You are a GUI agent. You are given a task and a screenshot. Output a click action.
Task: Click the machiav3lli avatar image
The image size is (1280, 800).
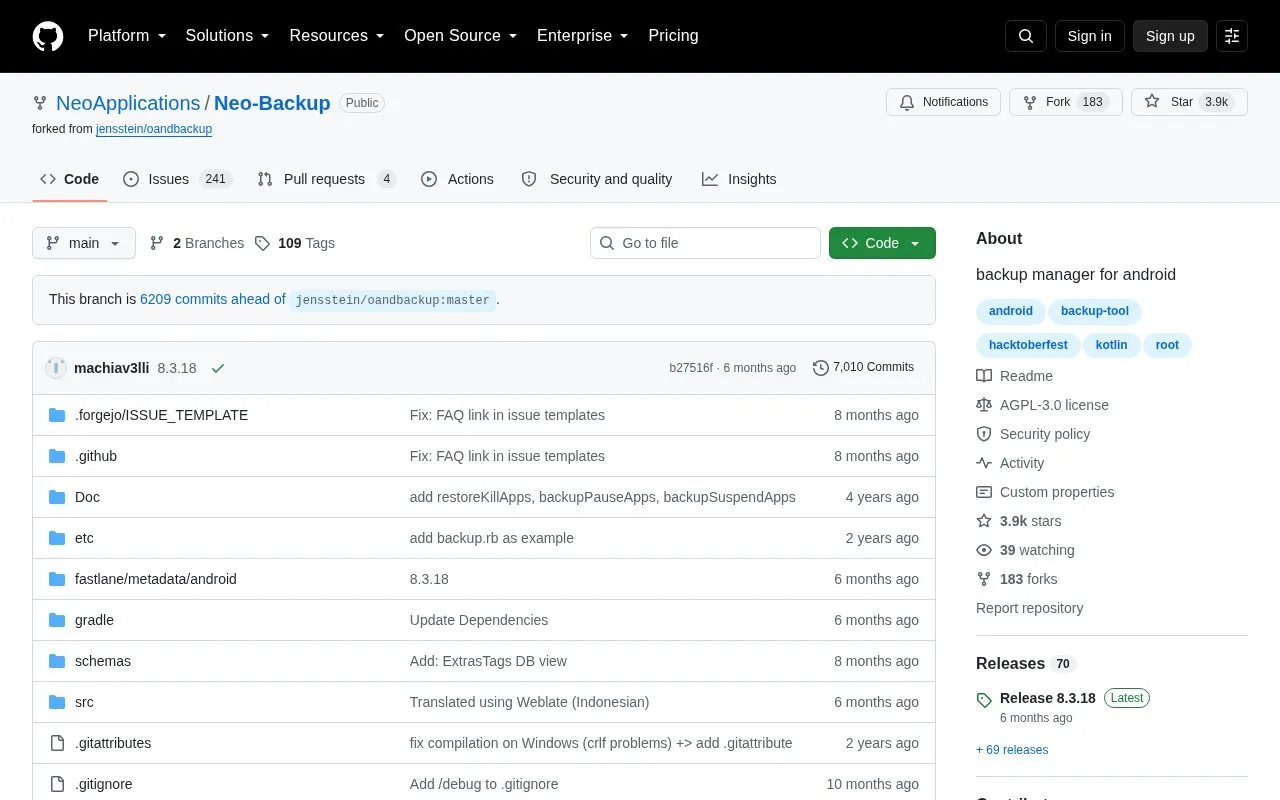(56, 368)
